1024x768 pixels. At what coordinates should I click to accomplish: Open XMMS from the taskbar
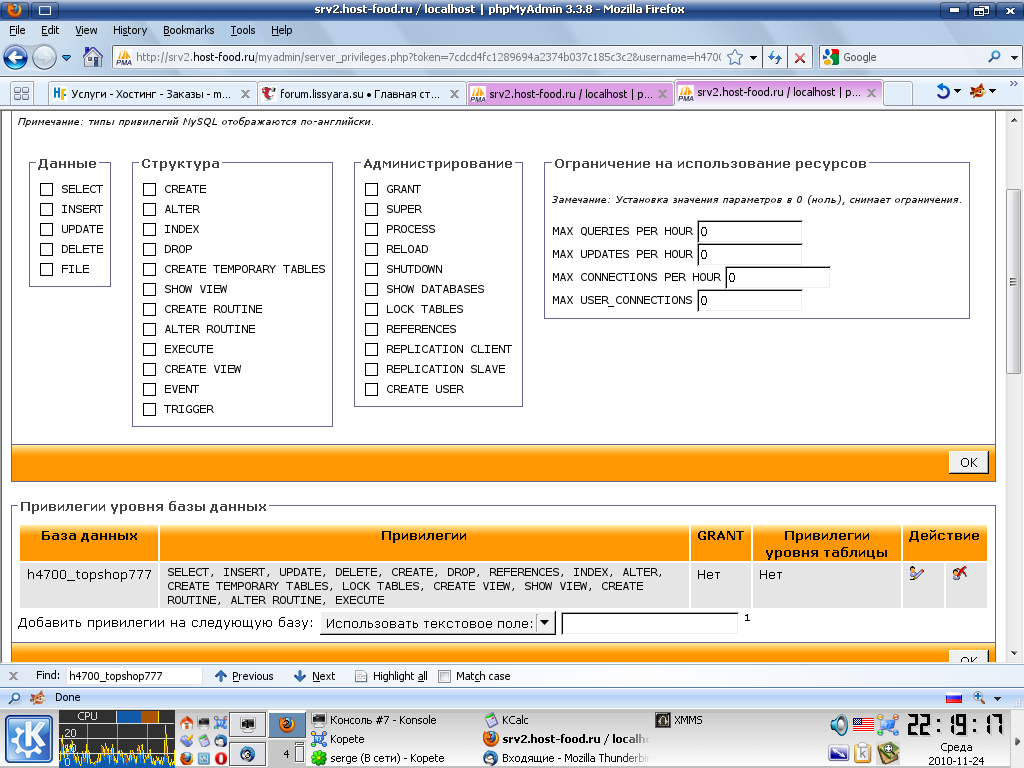[x=679, y=720]
